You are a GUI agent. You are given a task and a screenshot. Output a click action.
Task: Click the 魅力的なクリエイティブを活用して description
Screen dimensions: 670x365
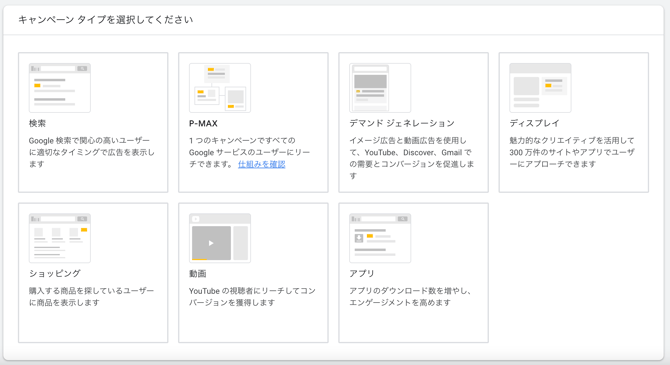[572, 152]
